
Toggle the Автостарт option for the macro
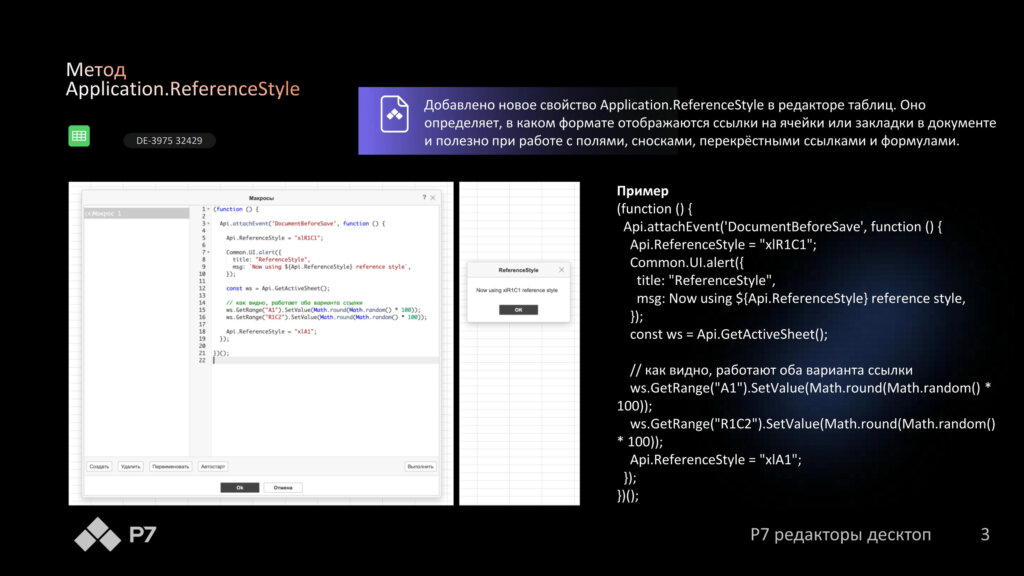tap(213, 466)
